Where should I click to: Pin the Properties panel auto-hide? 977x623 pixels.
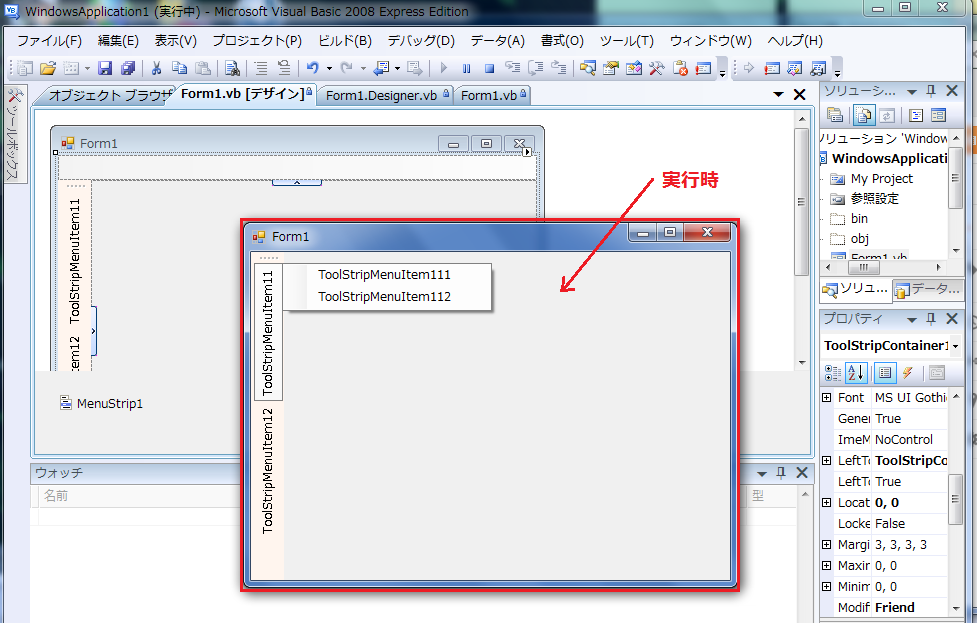pyautogui.click(x=931, y=318)
